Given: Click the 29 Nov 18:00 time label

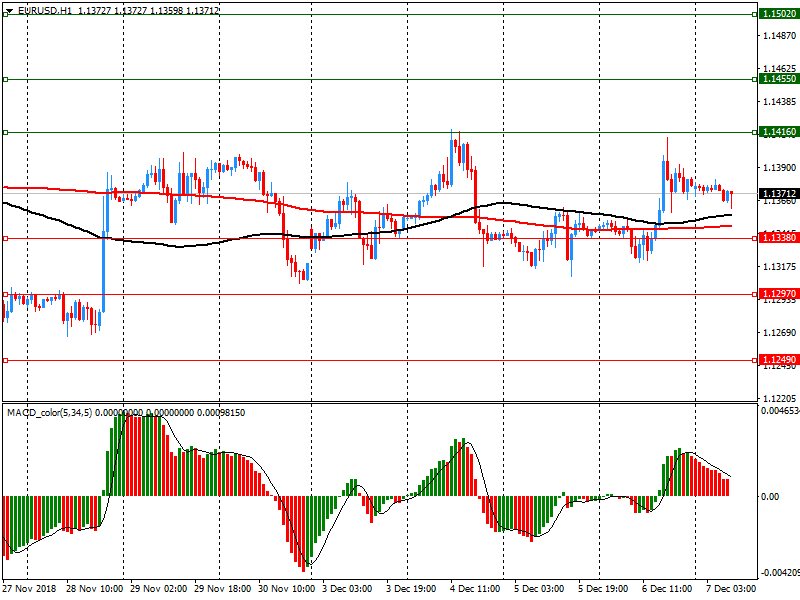Looking at the screenshot, I should click(x=222, y=588).
